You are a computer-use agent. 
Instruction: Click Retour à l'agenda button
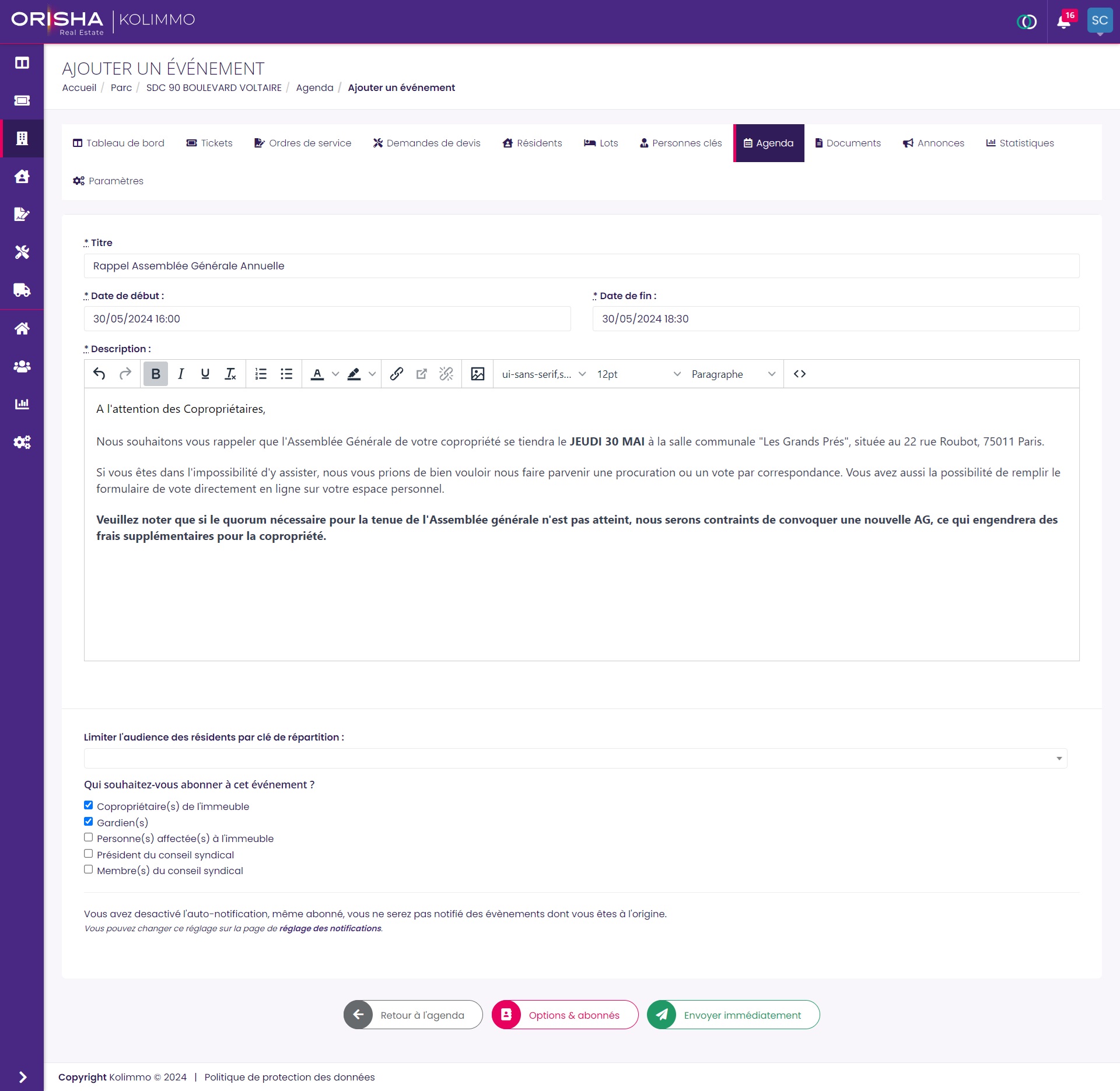coord(413,1015)
